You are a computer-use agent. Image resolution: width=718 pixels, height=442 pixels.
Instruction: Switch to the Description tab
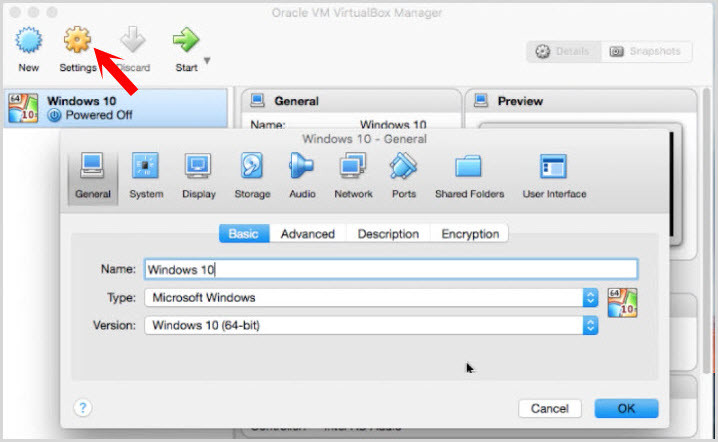tap(388, 234)
